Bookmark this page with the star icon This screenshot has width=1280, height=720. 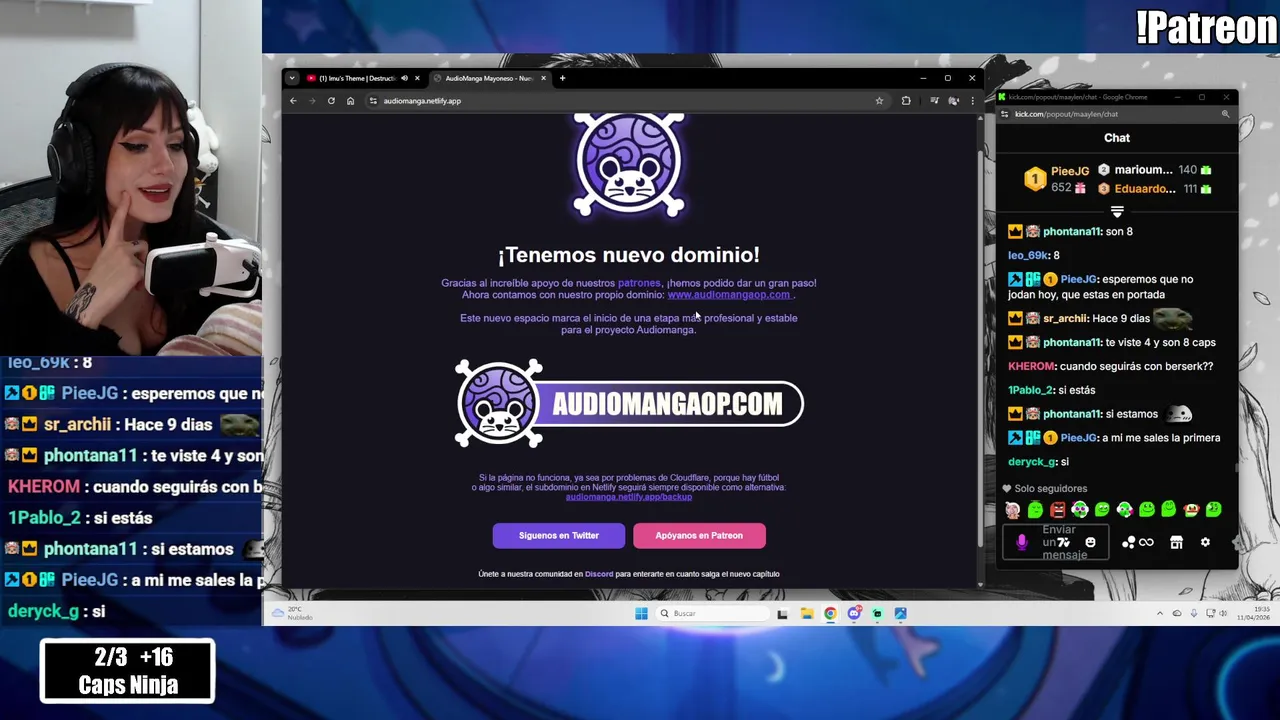[879, 101]
